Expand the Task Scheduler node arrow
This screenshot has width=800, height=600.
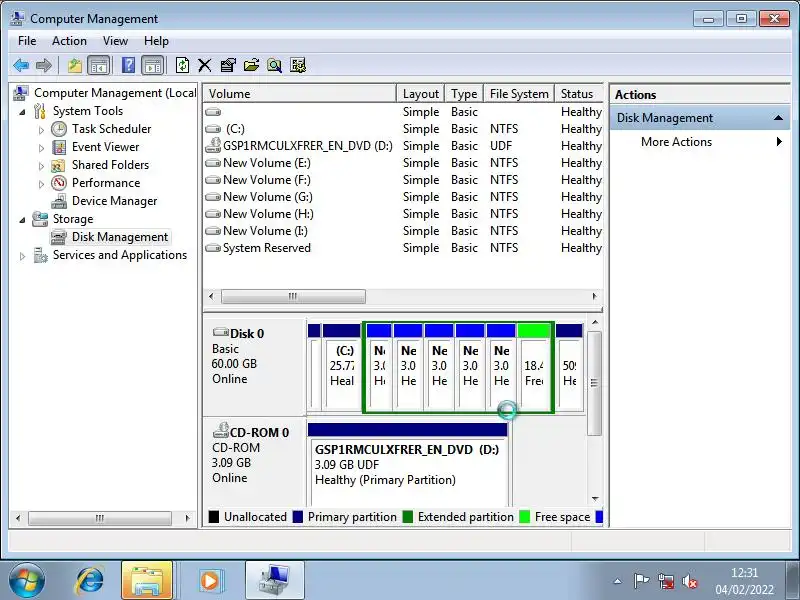41,130
